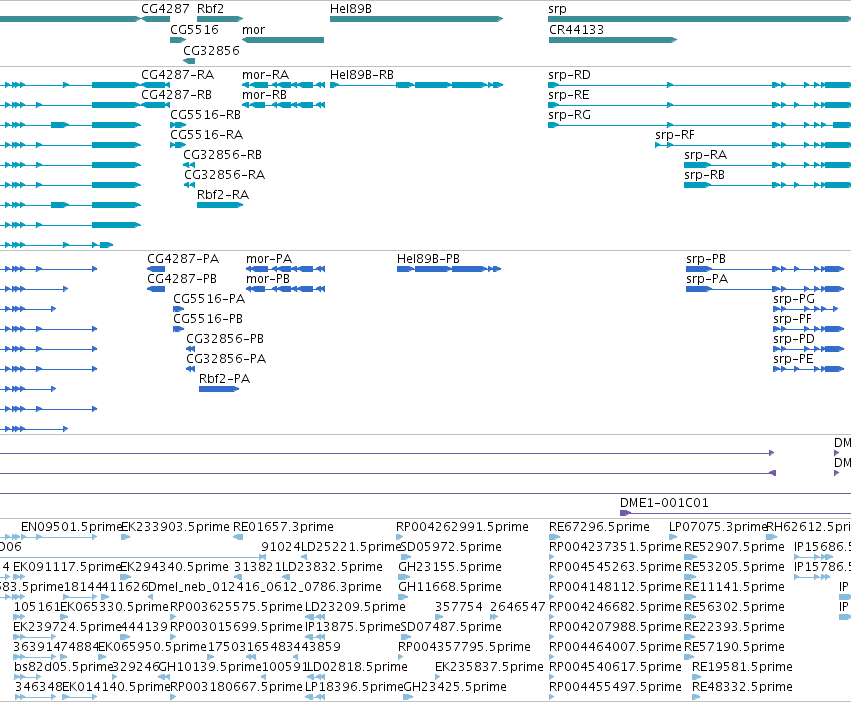This screenshot has width=851, height=702.
Task: Select transcript CG4287-RA
Action: (x=156, y=85)
